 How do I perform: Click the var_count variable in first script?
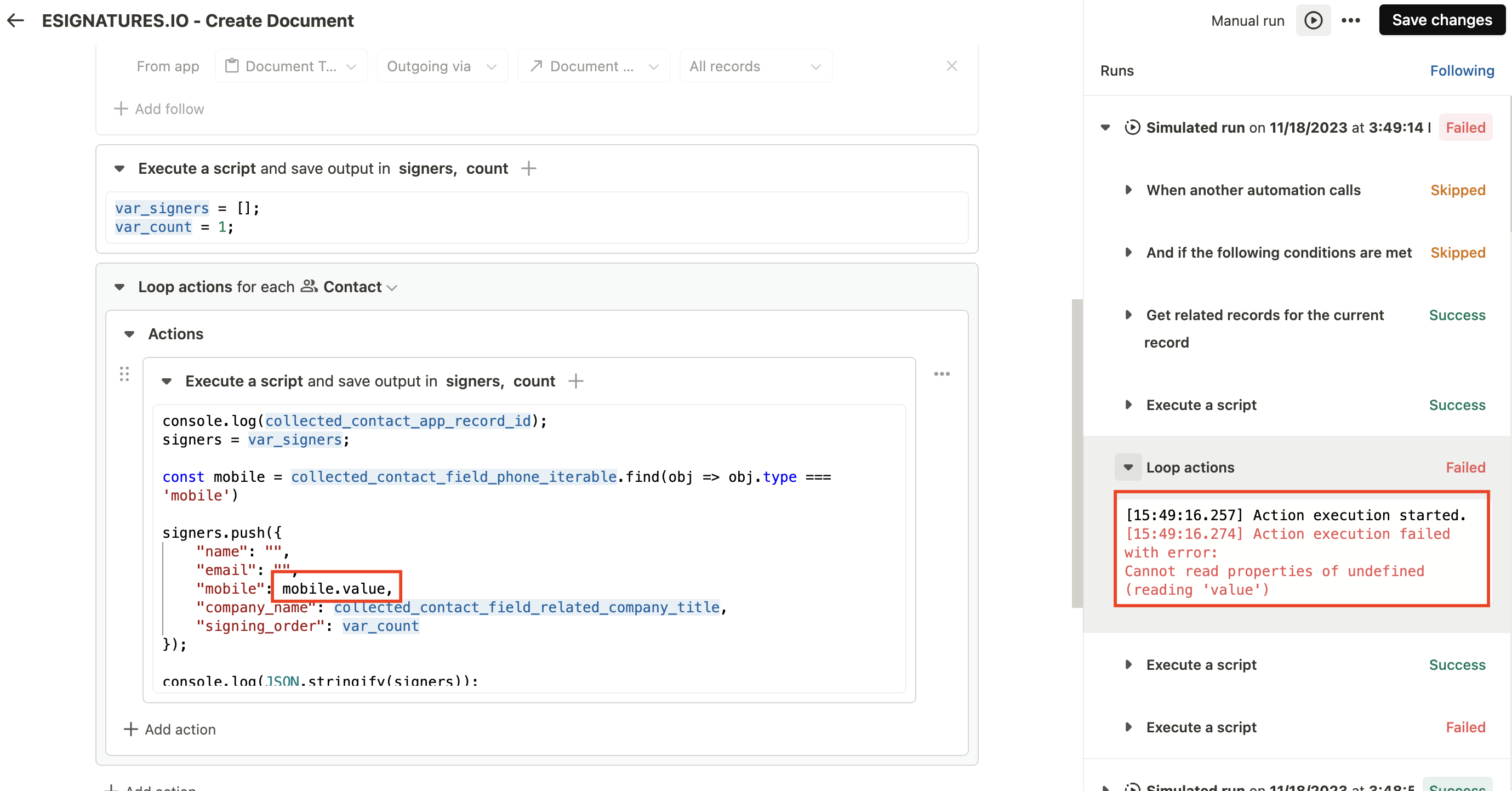click(x=153, y=227)
